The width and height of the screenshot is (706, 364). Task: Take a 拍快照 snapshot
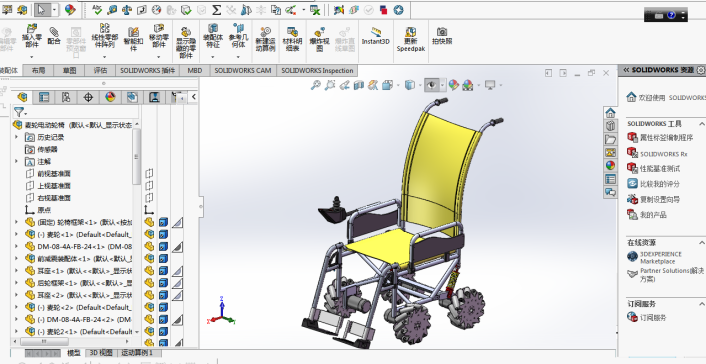442,36
